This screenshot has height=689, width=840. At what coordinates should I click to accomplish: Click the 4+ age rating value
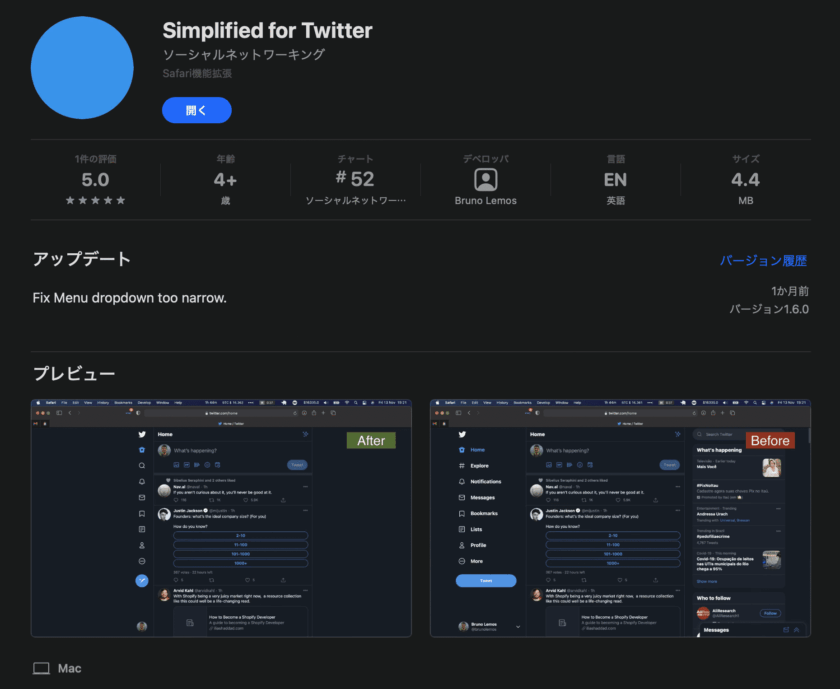coord(226,179)
